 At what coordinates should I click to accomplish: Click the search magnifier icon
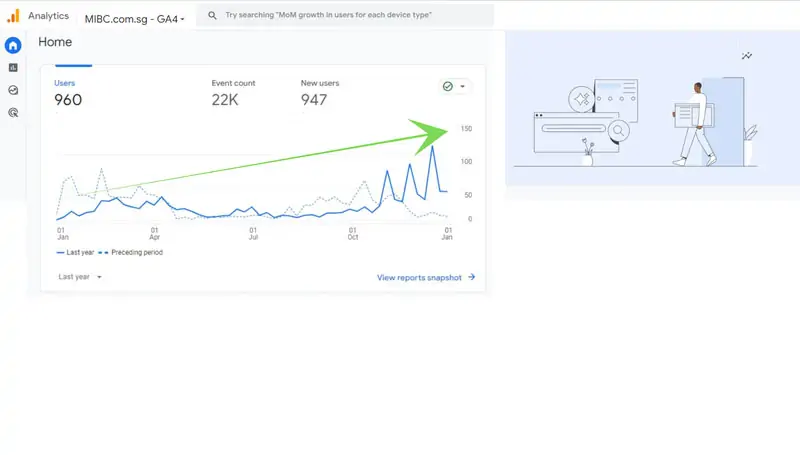[x=212, y=16]
